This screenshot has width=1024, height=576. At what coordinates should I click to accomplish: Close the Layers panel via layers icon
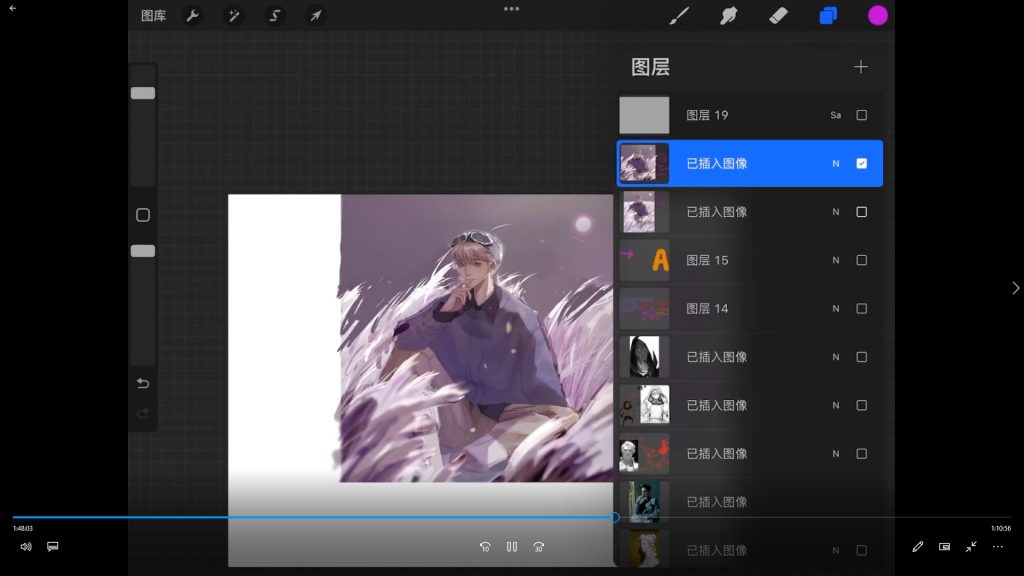[x=828, y=16]
